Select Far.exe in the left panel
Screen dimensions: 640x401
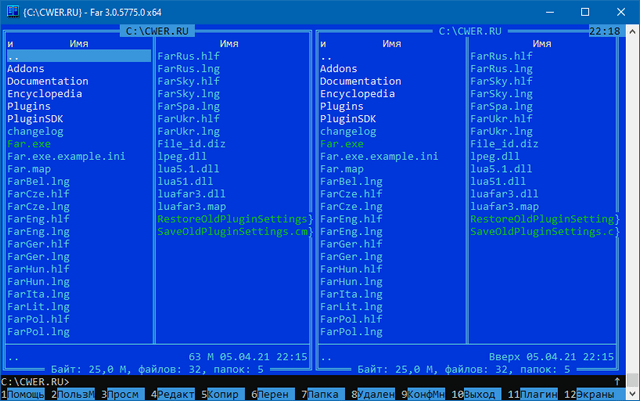[29, 144]
